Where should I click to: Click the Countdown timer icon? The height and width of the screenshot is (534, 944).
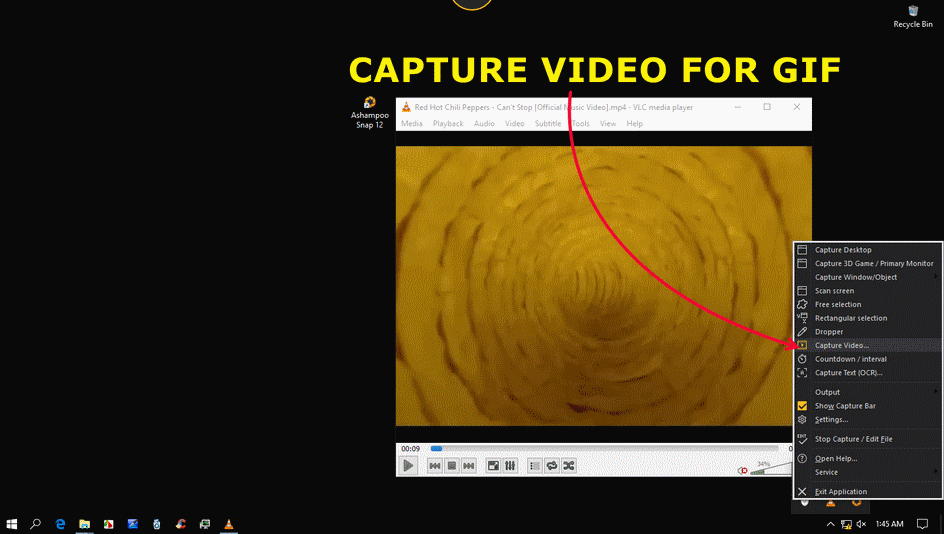[802, 359]
